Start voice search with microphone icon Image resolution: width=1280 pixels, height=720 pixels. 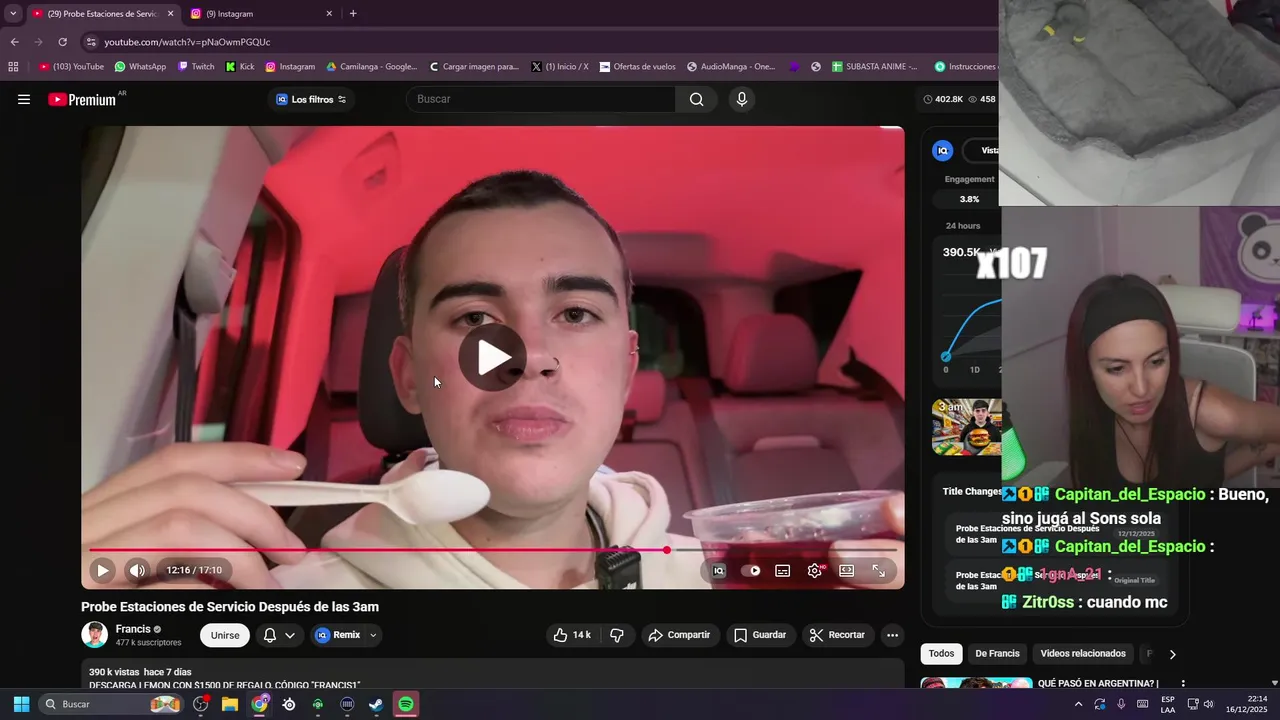(x=741, y=99)
